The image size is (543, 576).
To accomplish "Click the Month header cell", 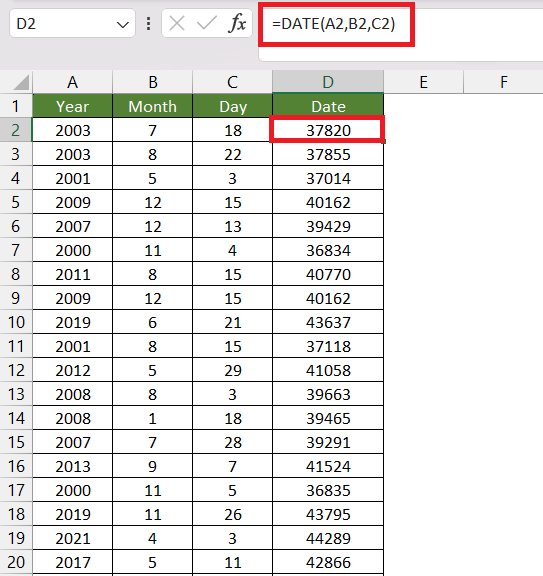I will click(x=152, y=107).
